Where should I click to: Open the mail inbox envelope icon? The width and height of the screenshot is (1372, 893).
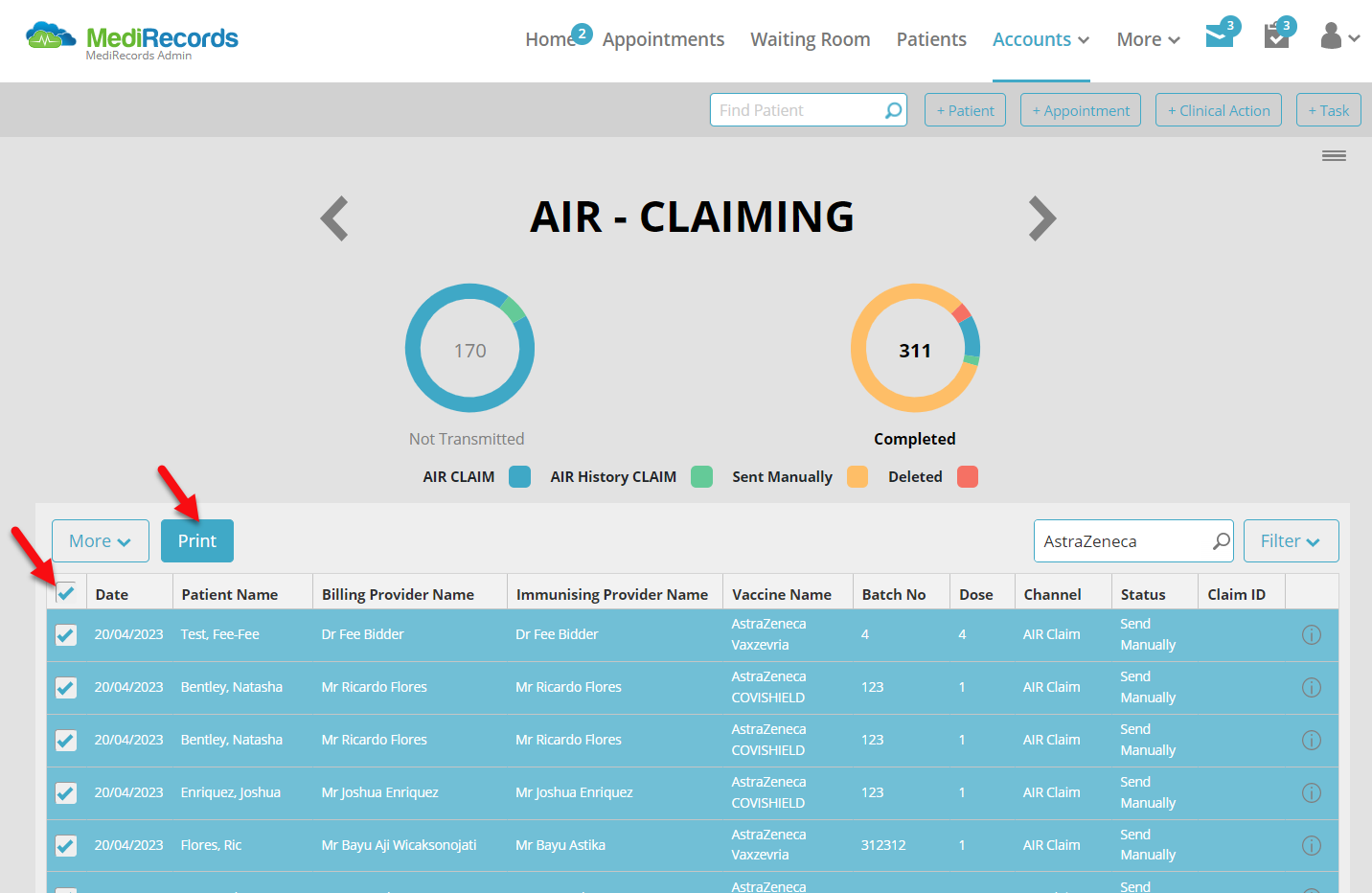click(x=1220, y=37)
